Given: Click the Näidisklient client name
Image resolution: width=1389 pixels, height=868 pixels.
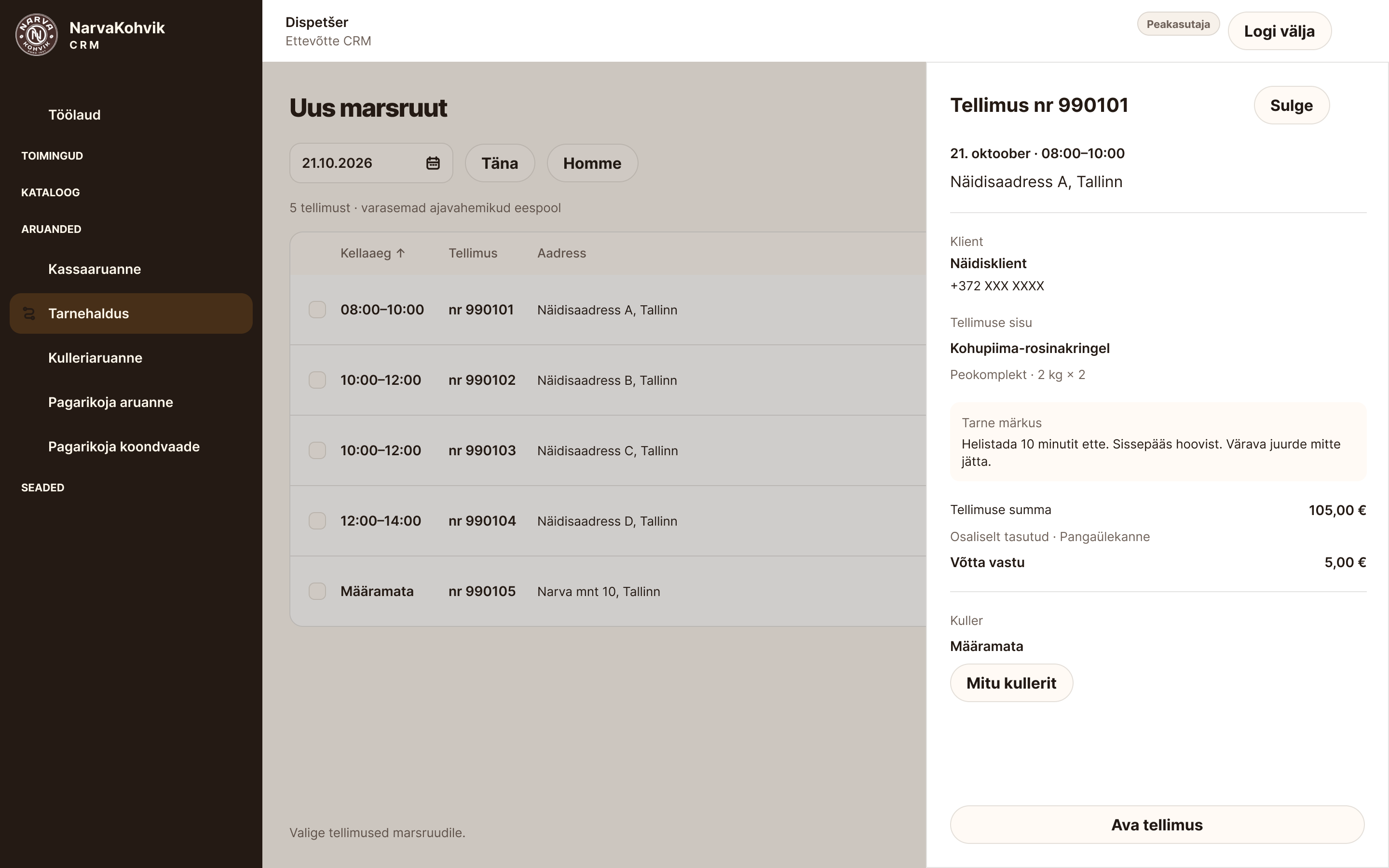Looking at the screenshot, I should [x=988, y=263].
